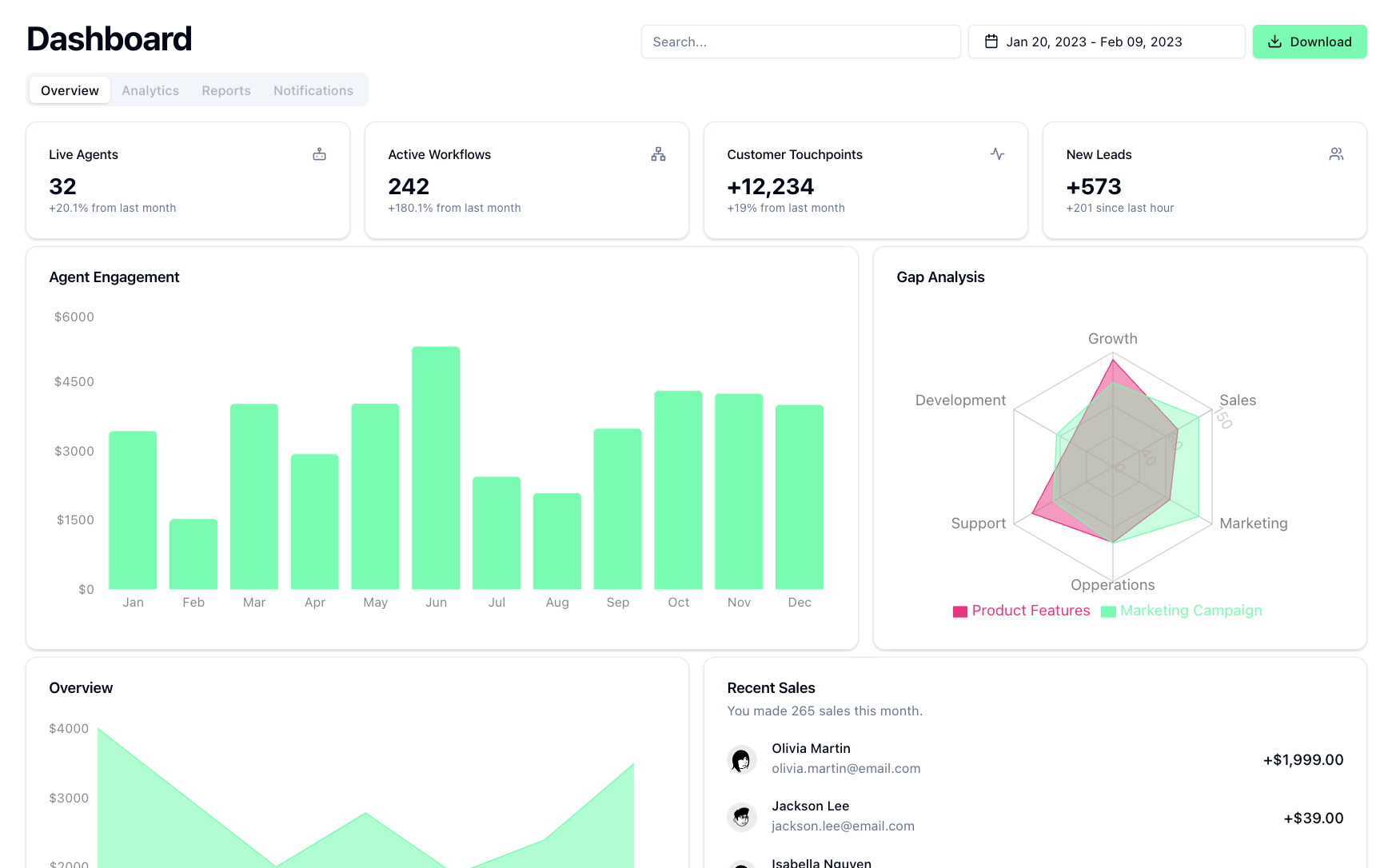Click the $4000 label in Overview chart
1396x868 pixels.
click(x=69, y=729)
